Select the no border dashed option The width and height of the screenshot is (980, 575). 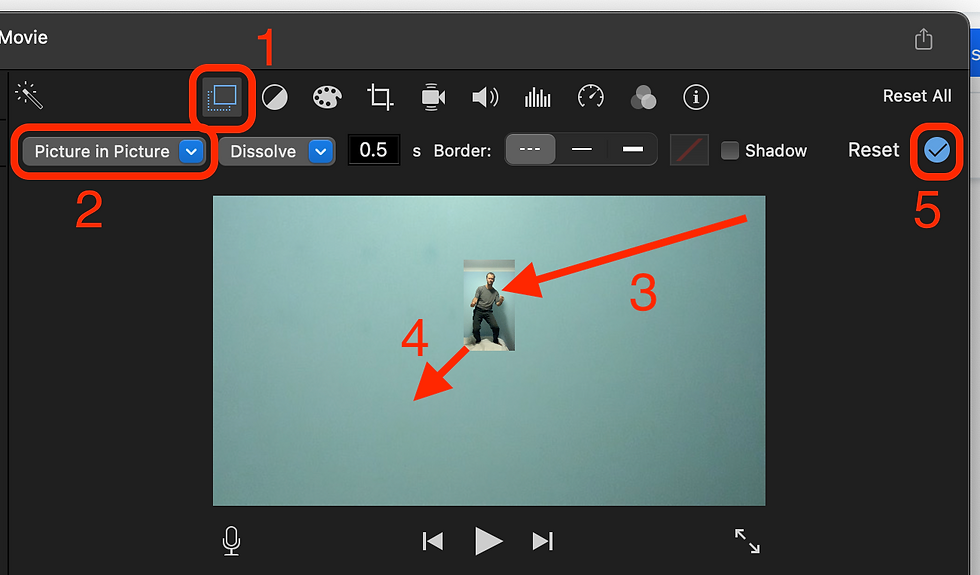(530, 149)
